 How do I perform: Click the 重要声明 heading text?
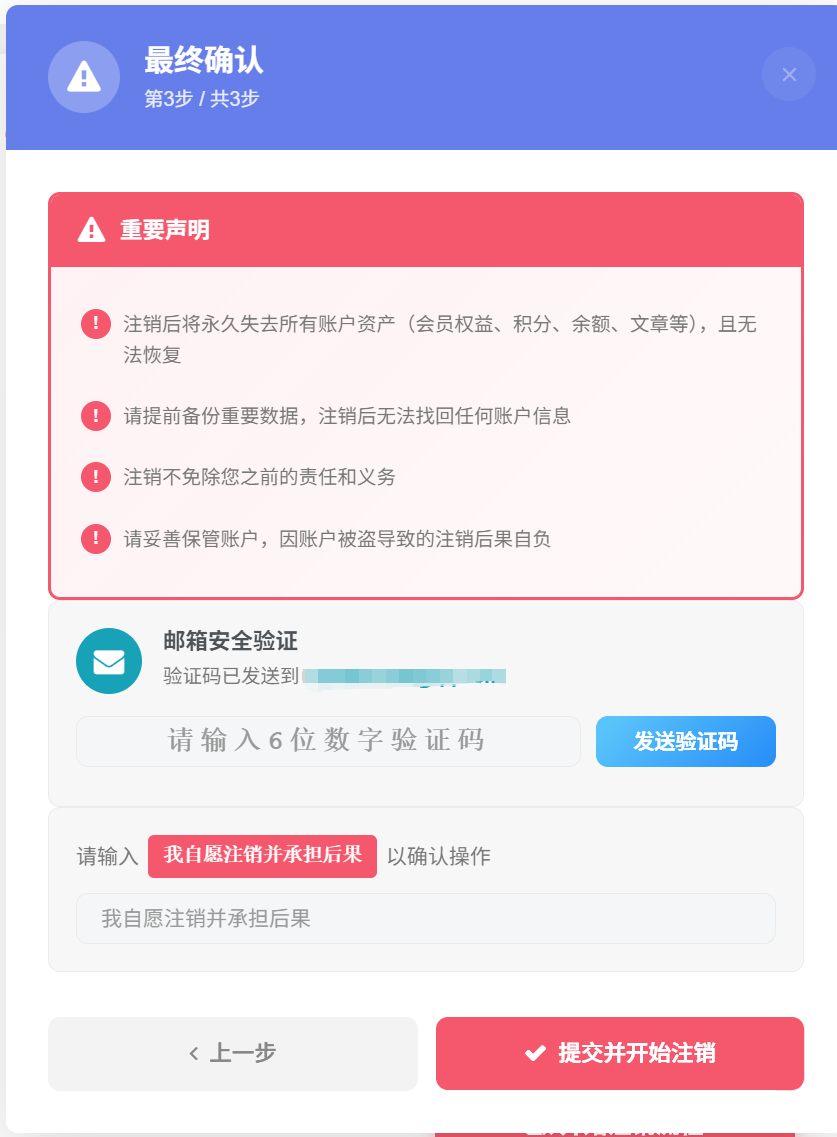coord(165,230)
